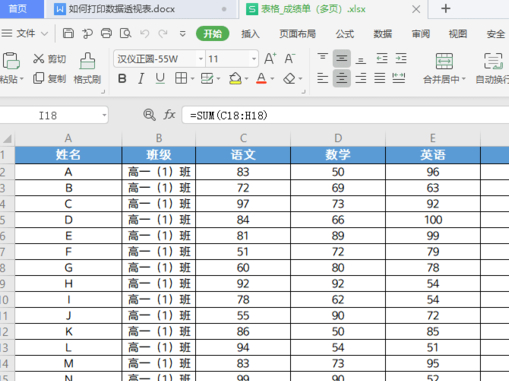This screenshot has width=509, height=381.
Task: Decrease font size with A- icon
Action: [x=290, y=59]
